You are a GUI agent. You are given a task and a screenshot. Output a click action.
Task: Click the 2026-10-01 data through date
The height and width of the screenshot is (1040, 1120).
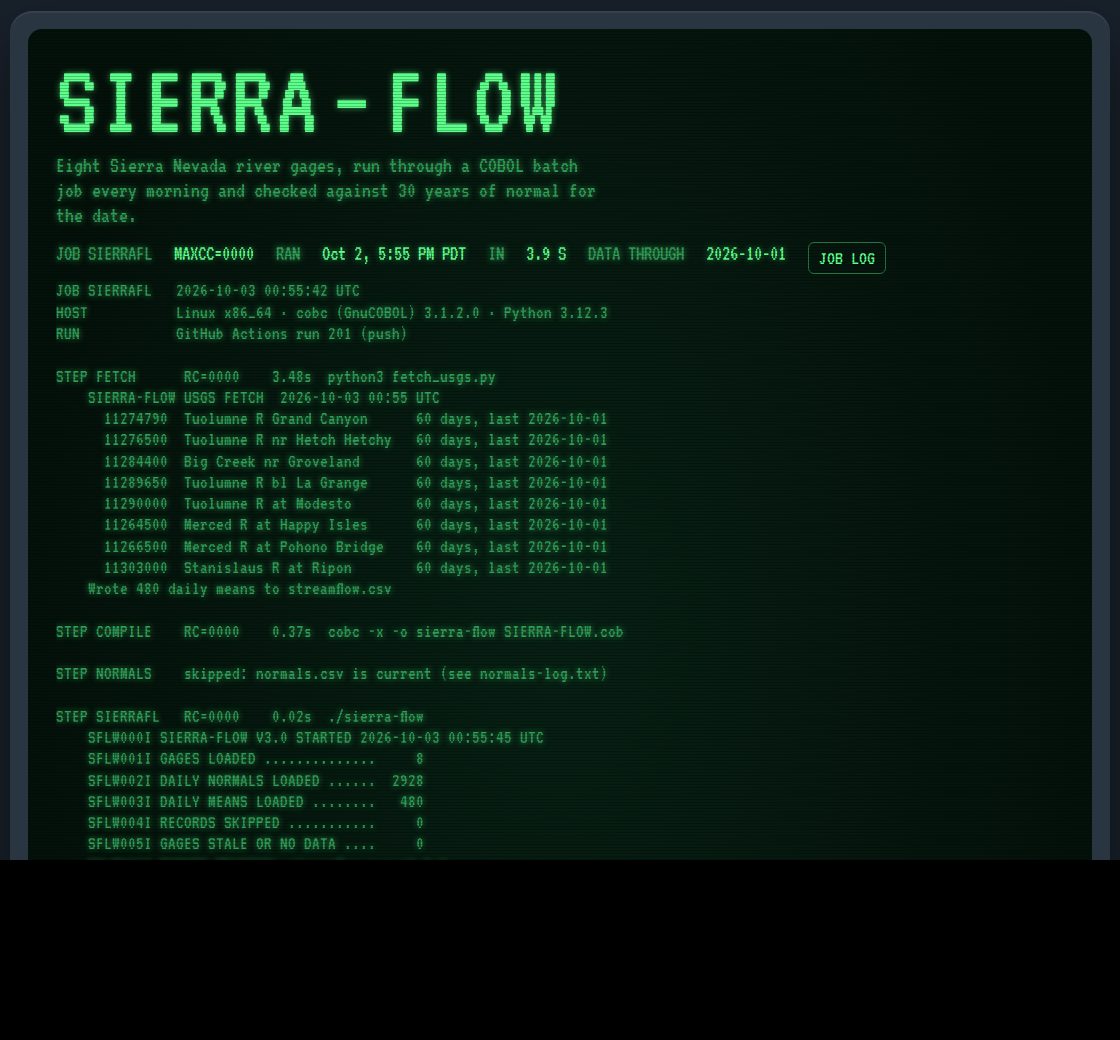746,254
